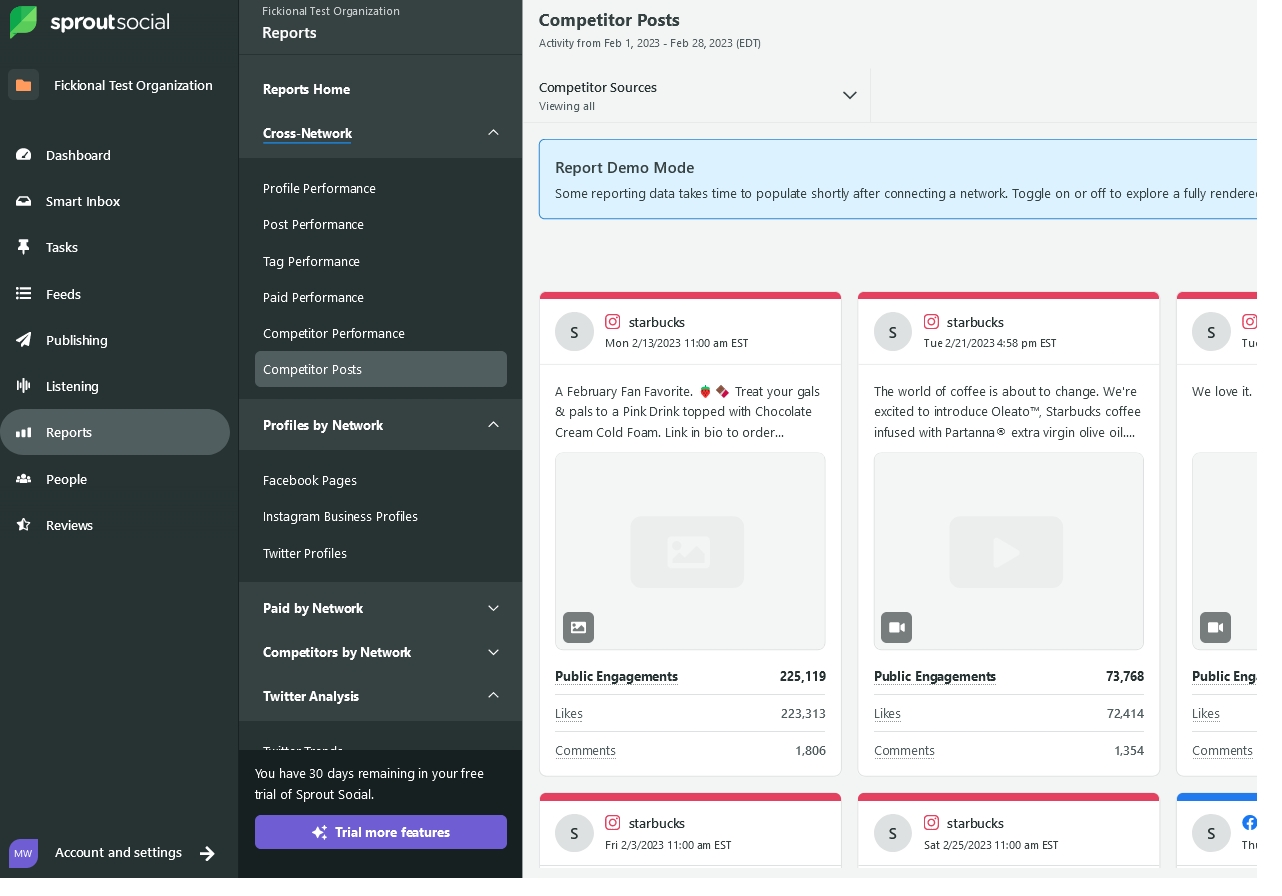Open Smart Inbox tray icon

coord(24,201)
